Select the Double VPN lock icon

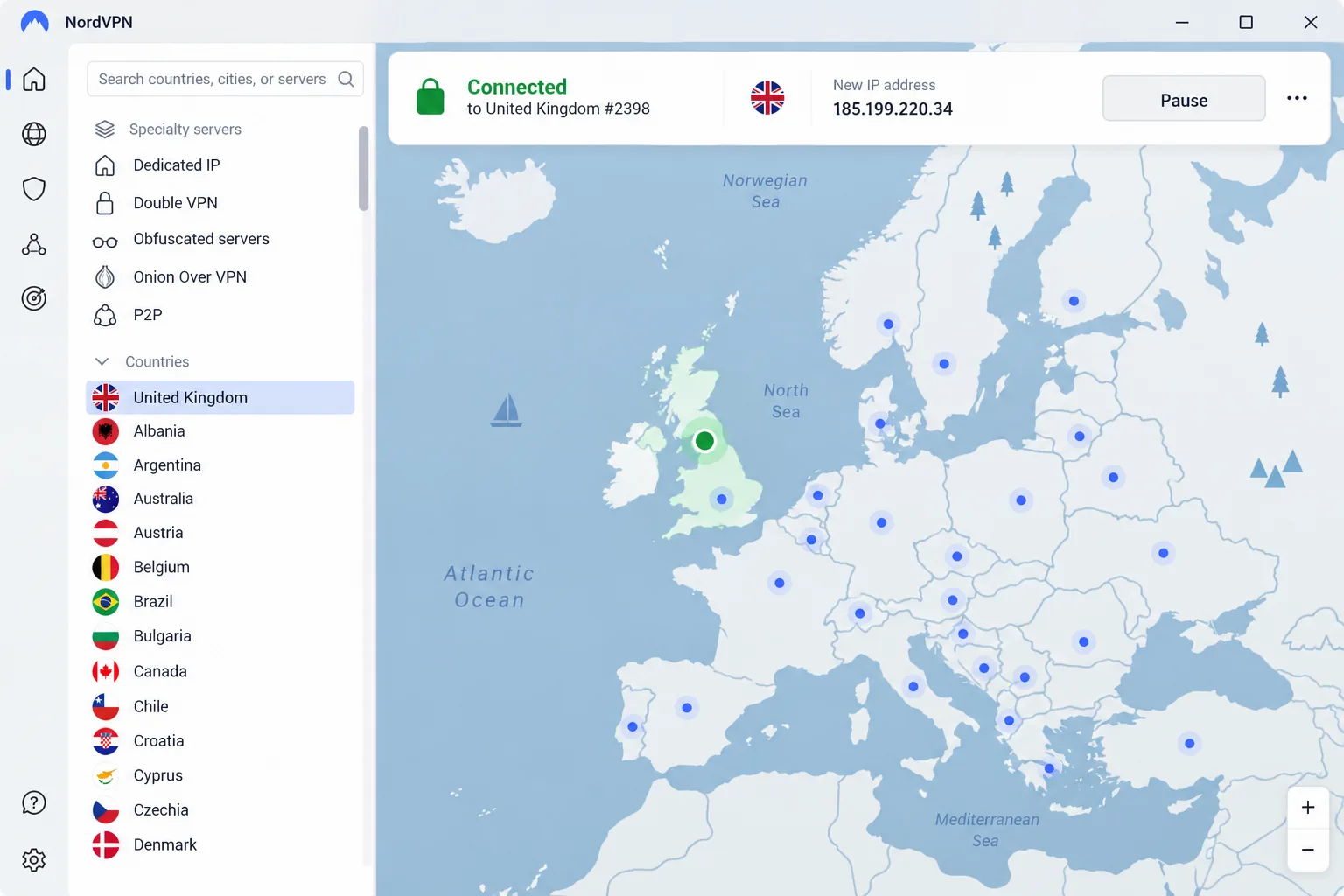[x=105, y=203]
